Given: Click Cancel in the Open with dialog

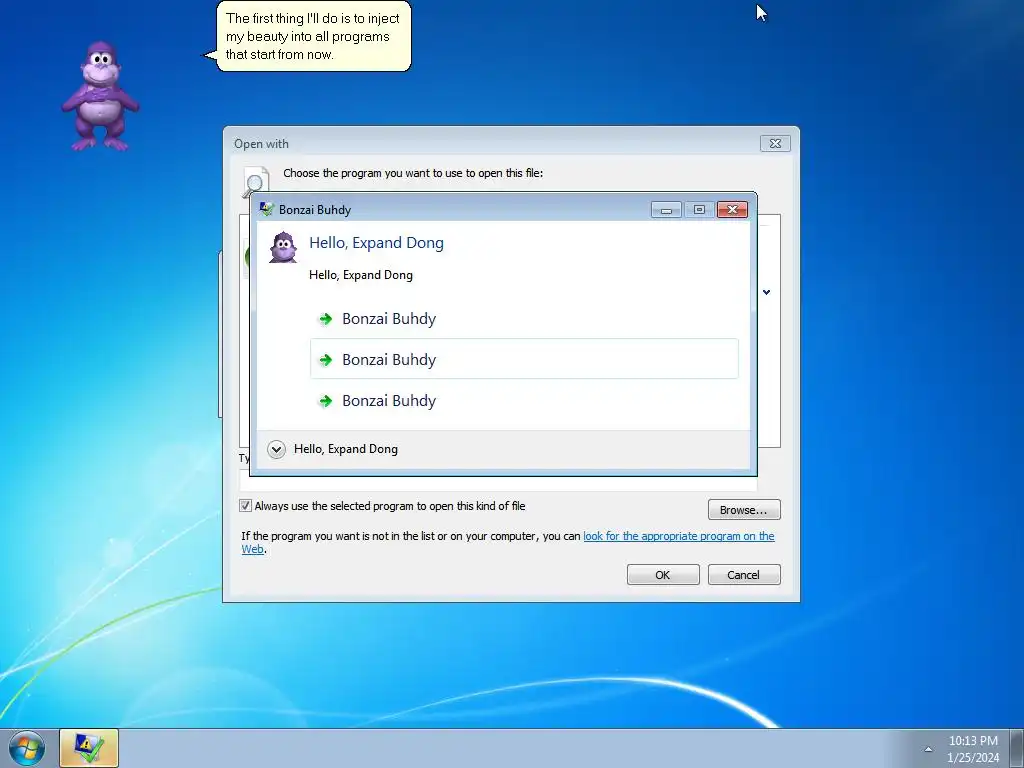Looking at the screenshot, I should click(x=744, y=575).
